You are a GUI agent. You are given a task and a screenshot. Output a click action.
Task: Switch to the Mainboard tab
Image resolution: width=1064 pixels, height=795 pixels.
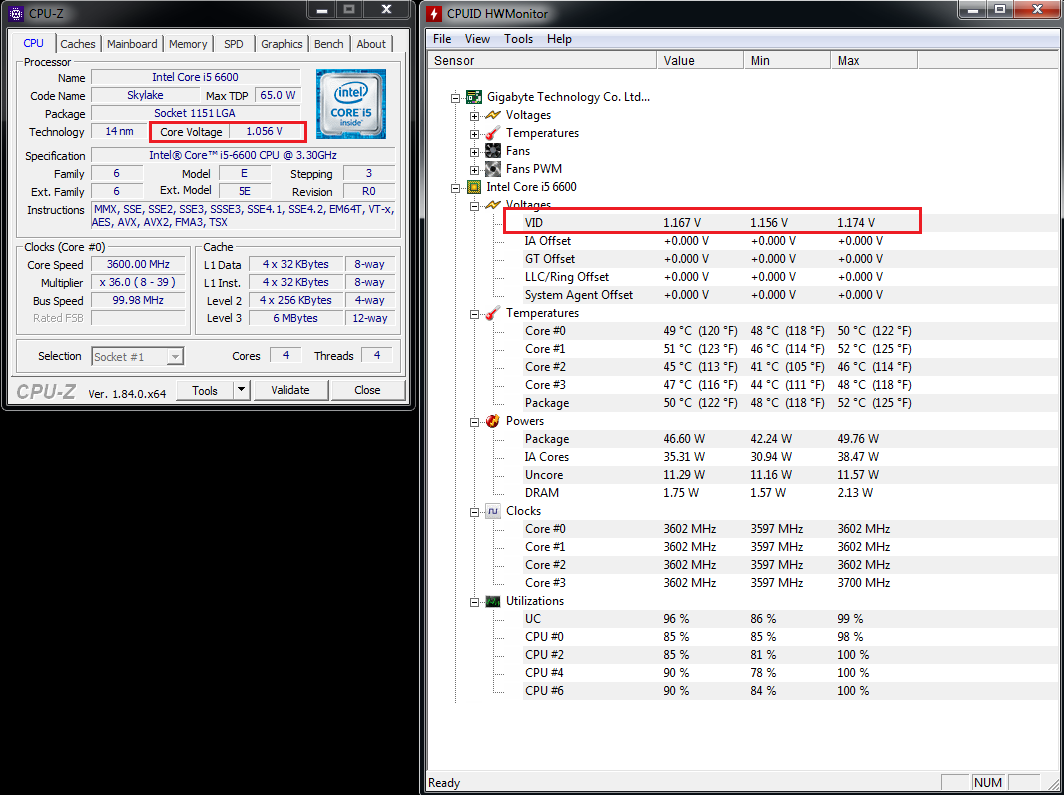pos(132,44)
